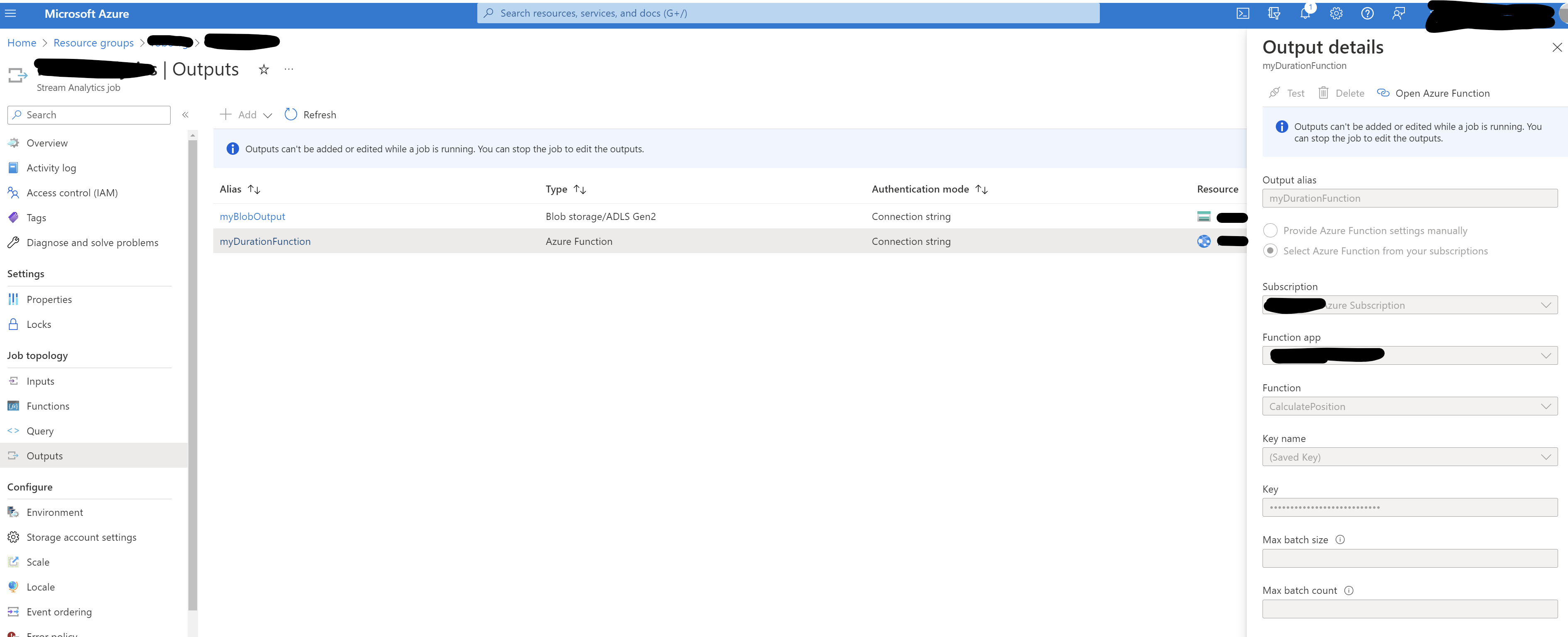Screen dimensions: 1568x637
Task: Expand the Function dropdown showing CalculatePosition
Action: (1409, 406)
